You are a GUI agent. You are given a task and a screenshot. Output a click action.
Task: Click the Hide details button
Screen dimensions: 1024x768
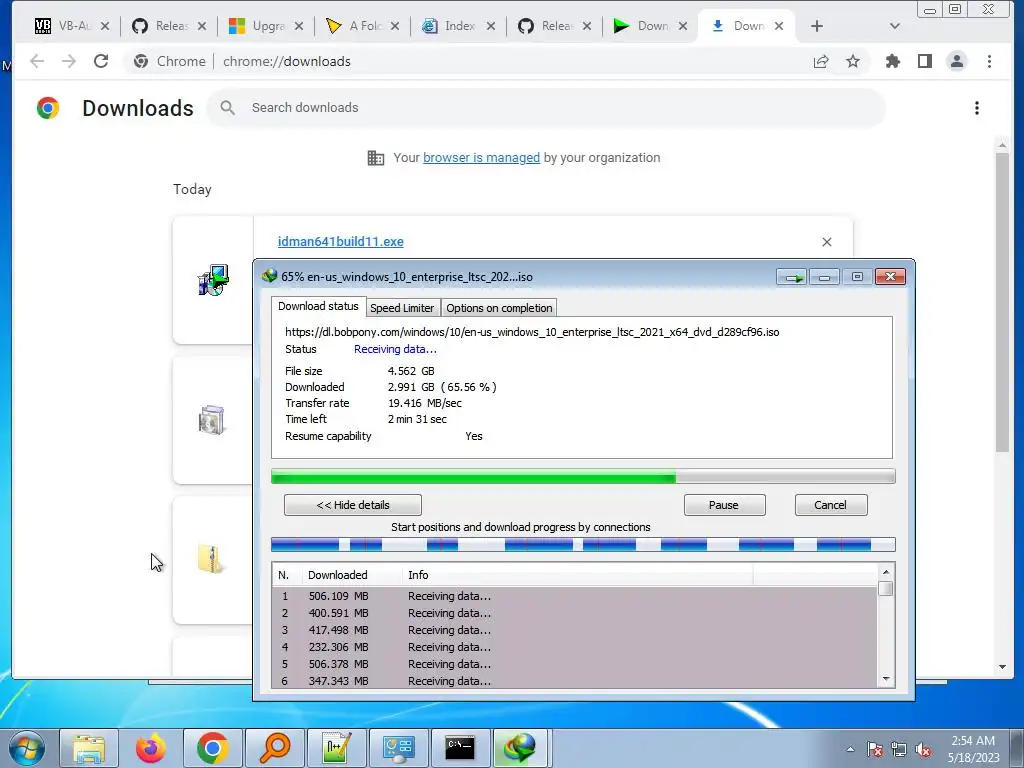(353, 505)
